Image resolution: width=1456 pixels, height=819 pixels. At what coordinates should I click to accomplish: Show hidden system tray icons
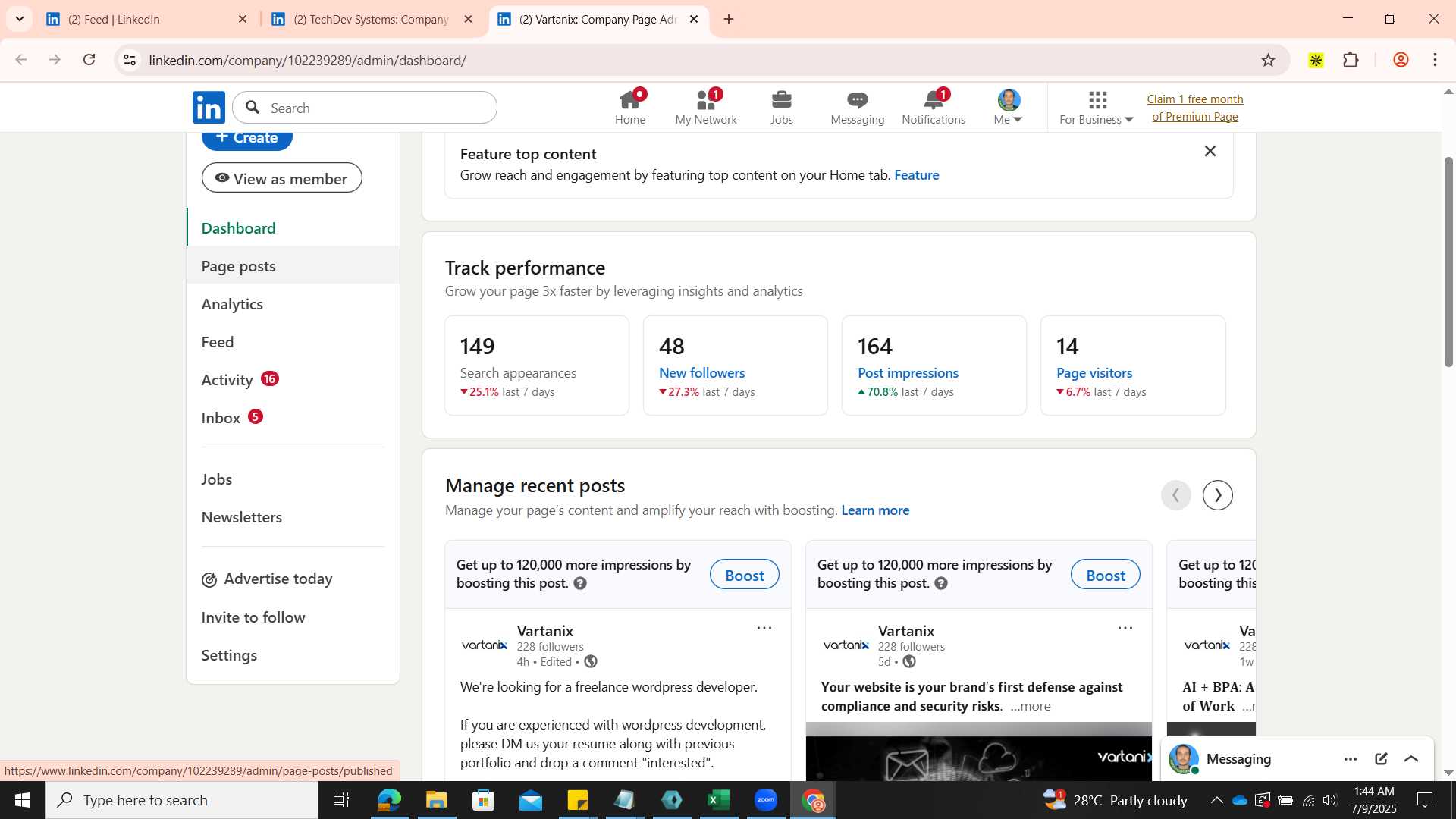point(1216,800)
